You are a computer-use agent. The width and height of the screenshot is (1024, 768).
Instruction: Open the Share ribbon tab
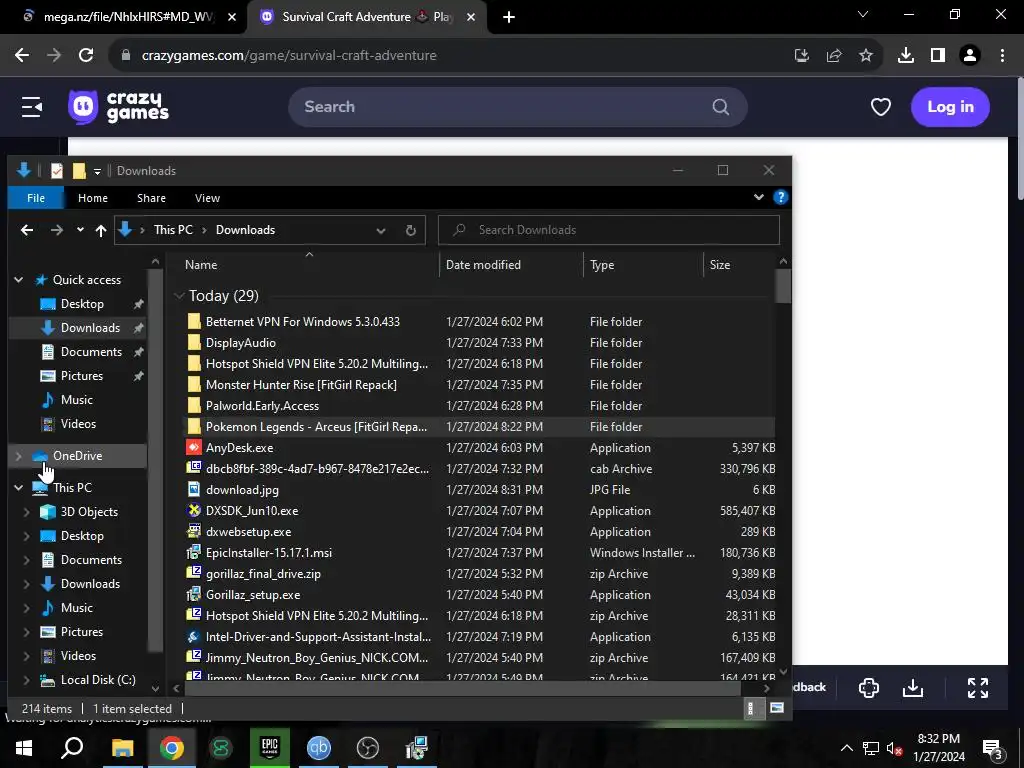tap(151, 198)
